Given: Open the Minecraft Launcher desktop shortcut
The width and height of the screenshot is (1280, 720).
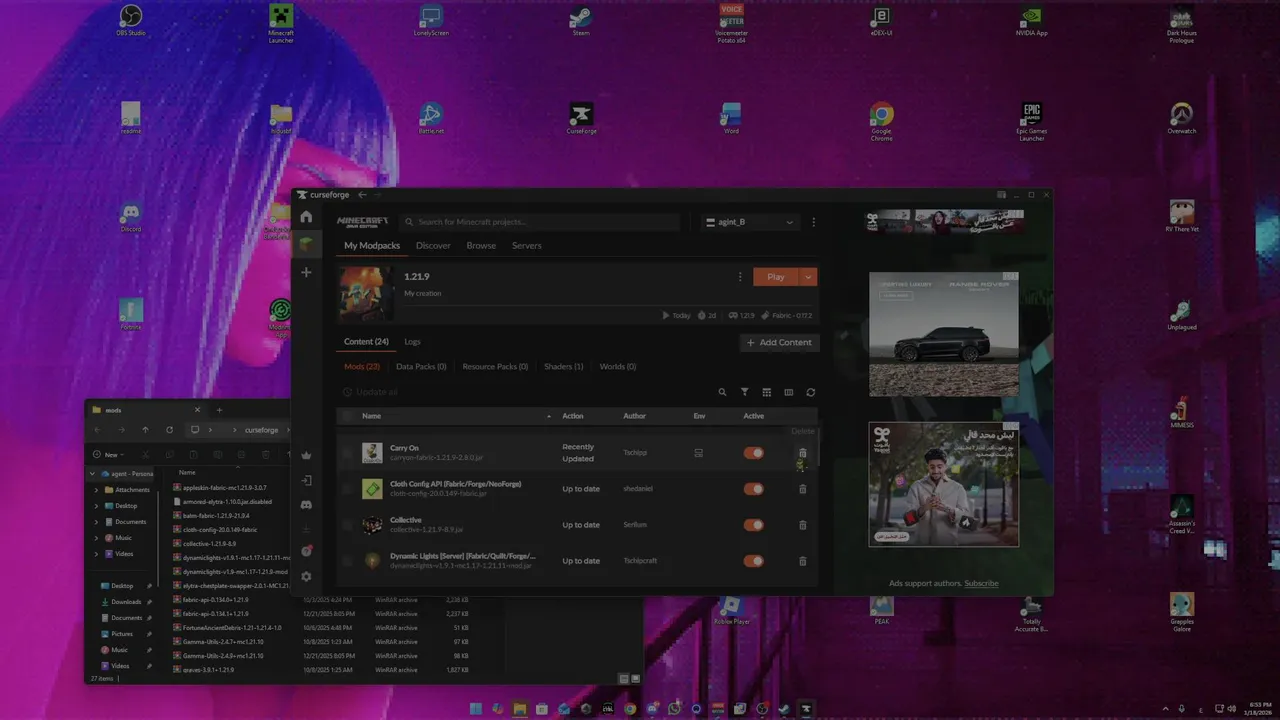Looking at the screenshot, I should 281,23.
